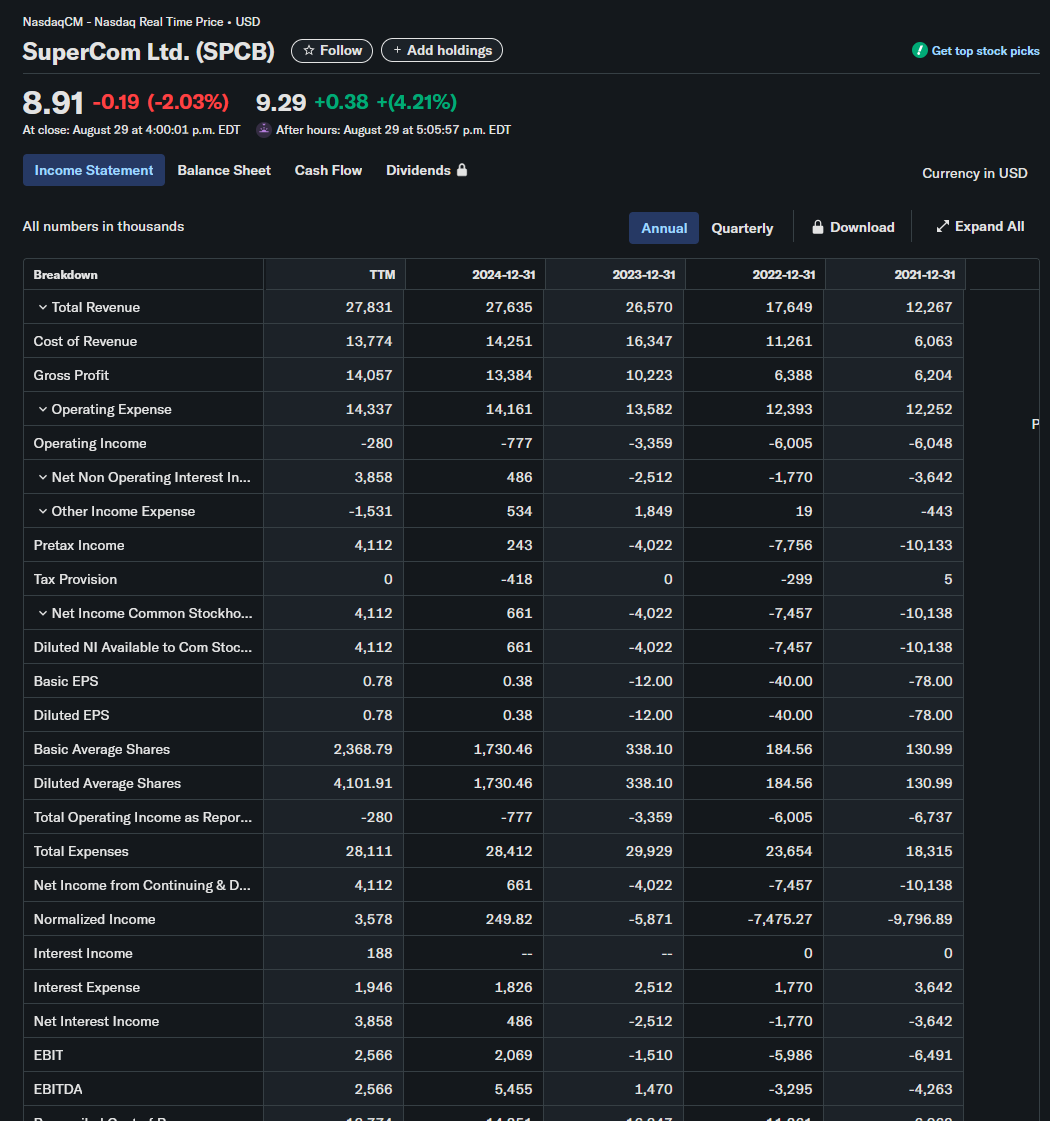Click the Basic Average Shares label

point(101,749)
